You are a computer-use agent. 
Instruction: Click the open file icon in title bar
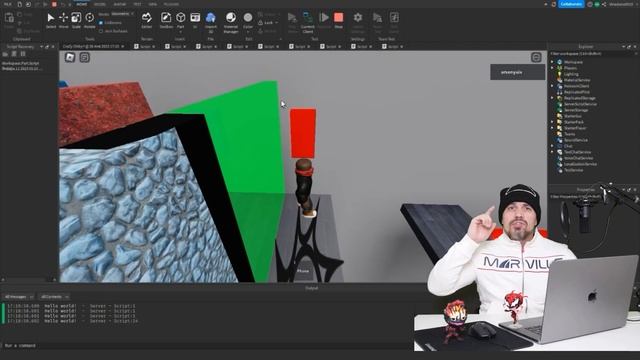(28, 4)
